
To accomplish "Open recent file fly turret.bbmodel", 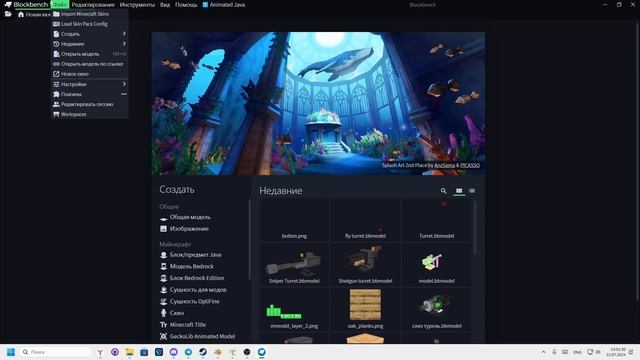I will (x=365, y=220).
